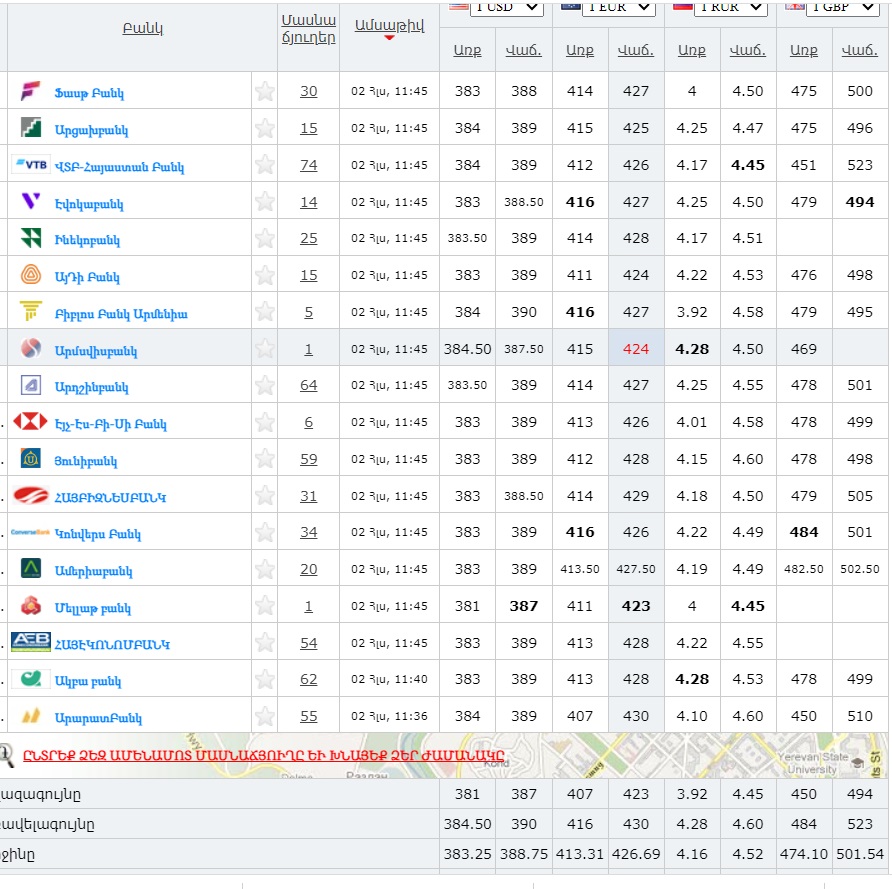Sort by USD Առք column header
The width and height of the screenshot is (892, 889).
pyautogui.click(x=467, y=50)
